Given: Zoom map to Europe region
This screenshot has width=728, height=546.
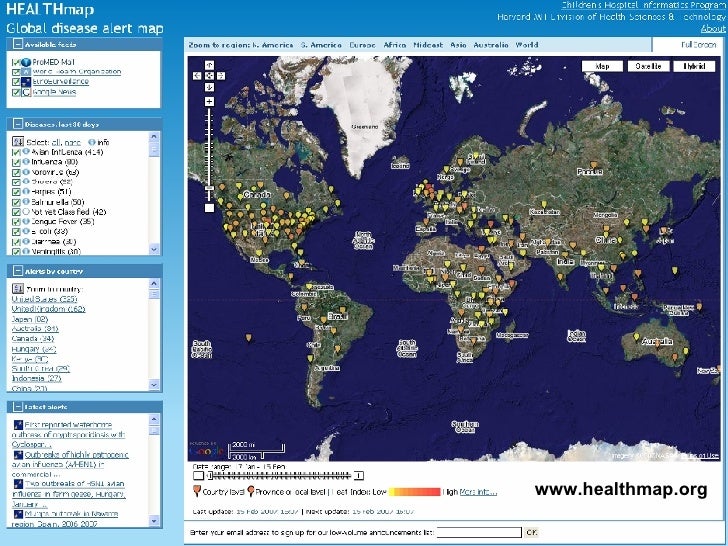Looking at the screenshot, I should (363, 45).
